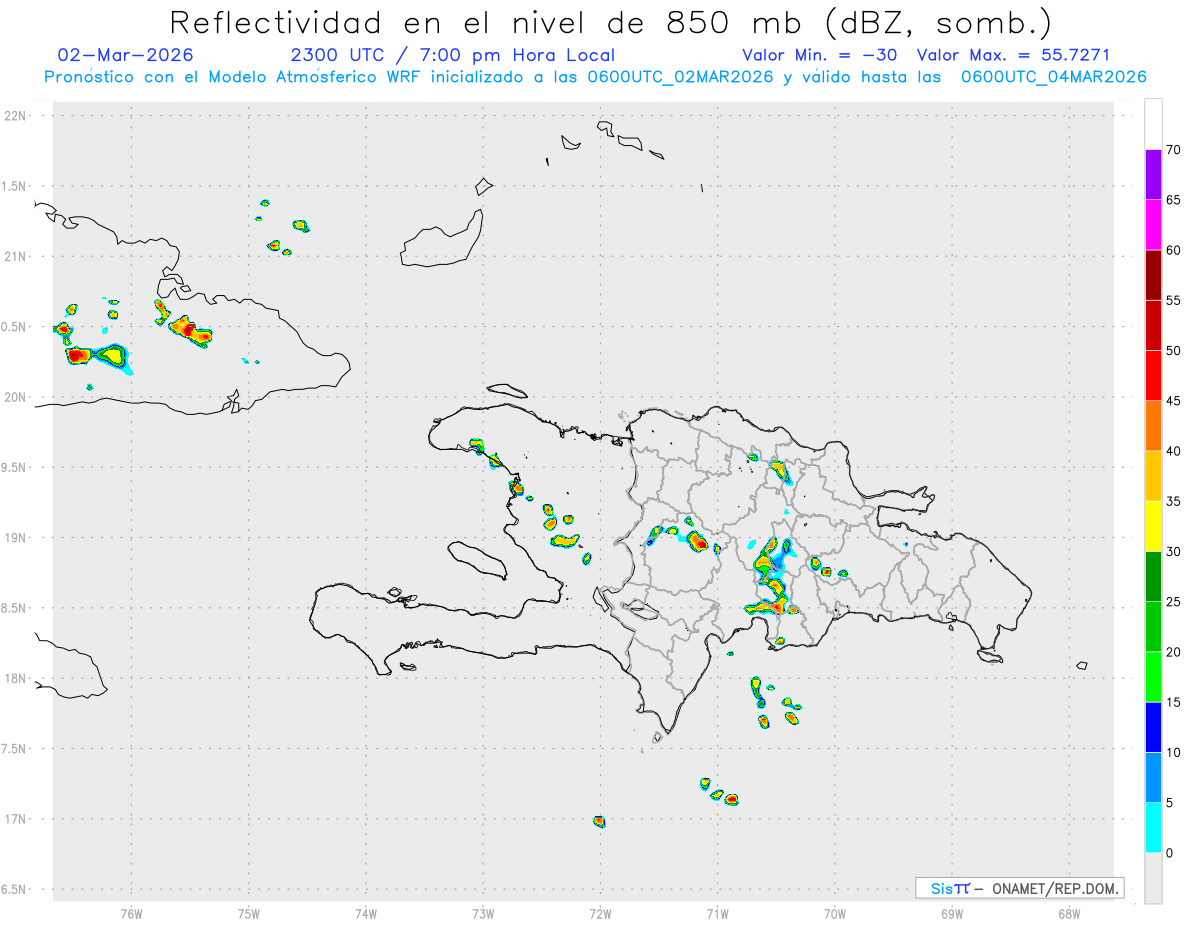Image resolution: width=1200 pixels, height=927 pixels.
Task: Click the 69W longitude axis label
Action: coord(952,913)
